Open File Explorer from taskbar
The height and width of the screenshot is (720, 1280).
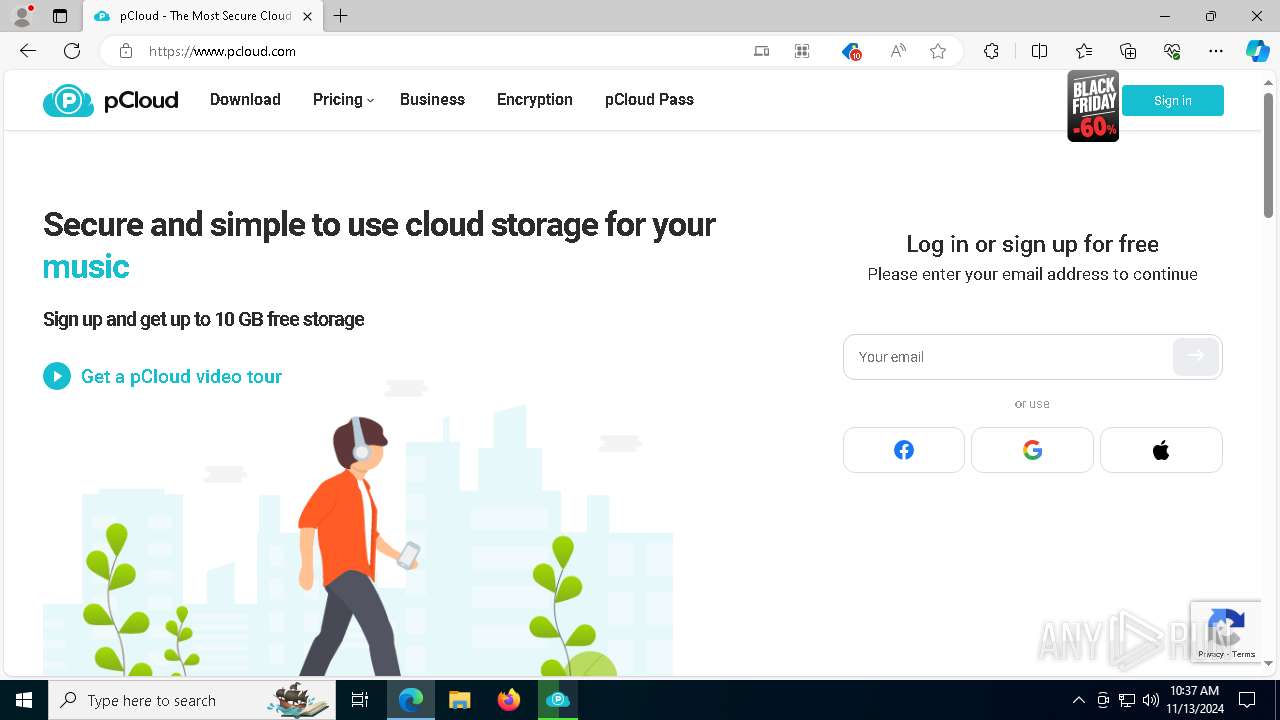point(460,700)
